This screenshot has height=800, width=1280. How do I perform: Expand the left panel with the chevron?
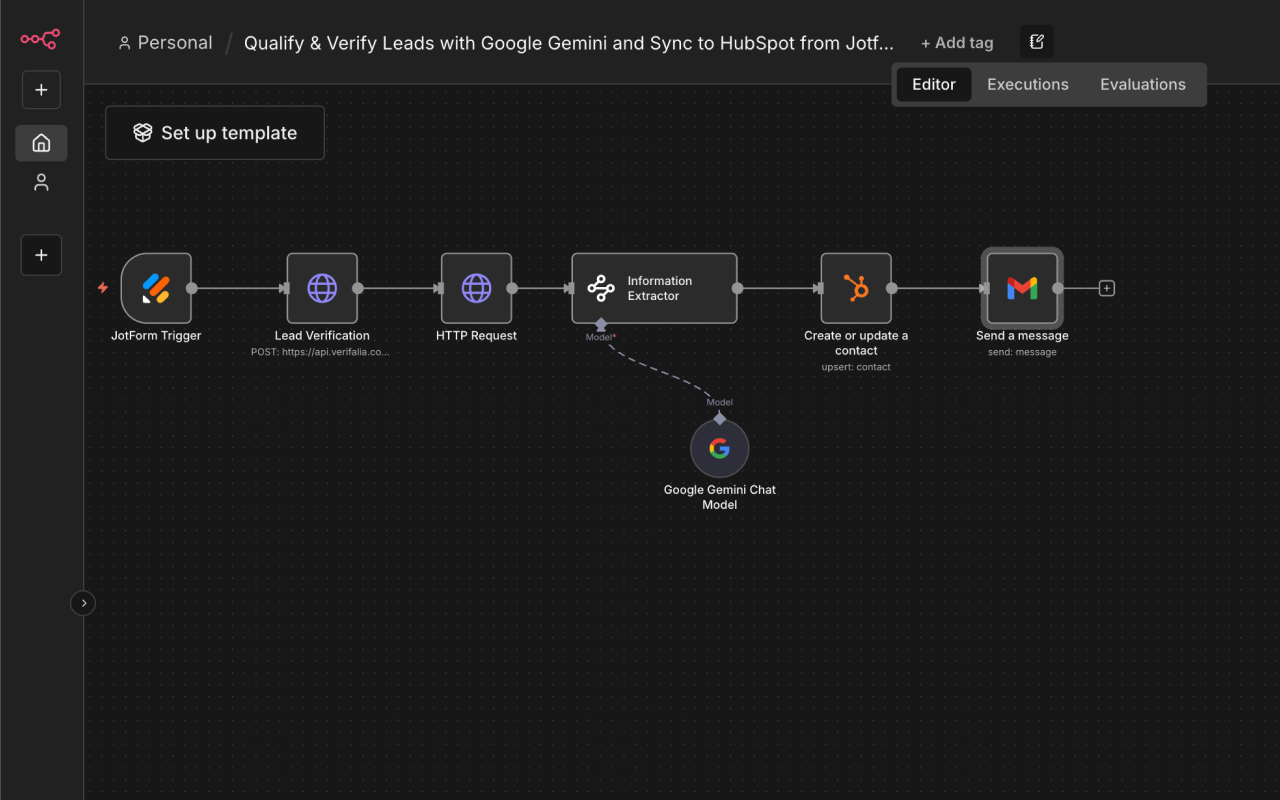point(83,603)
